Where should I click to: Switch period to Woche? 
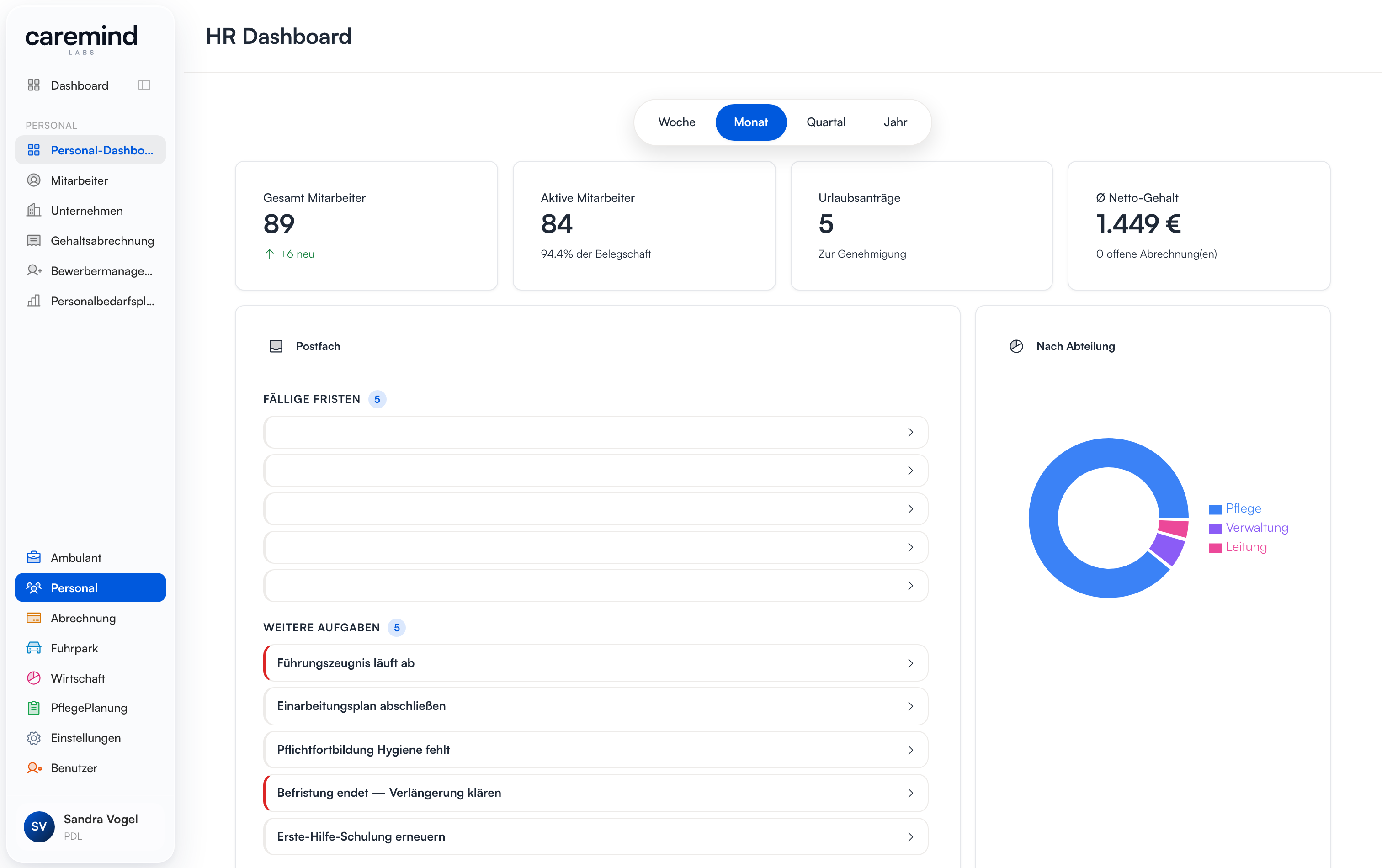(677, 122)
